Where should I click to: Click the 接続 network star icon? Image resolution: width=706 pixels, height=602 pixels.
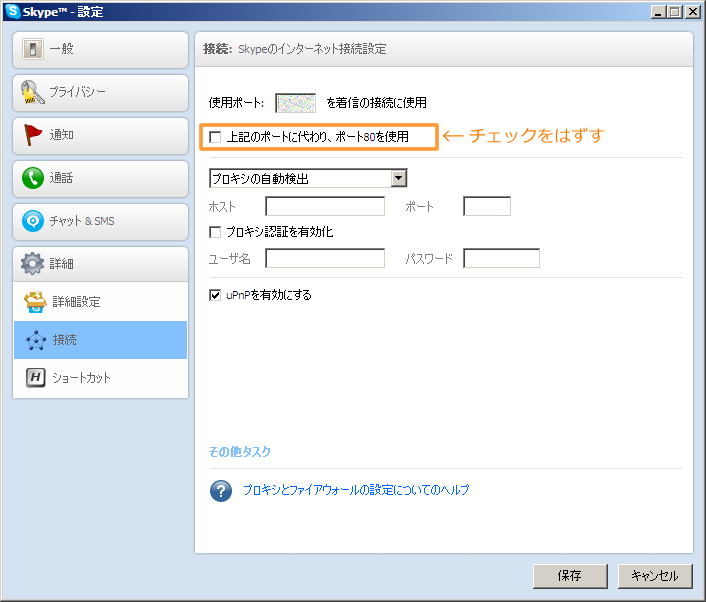point(36,340)
